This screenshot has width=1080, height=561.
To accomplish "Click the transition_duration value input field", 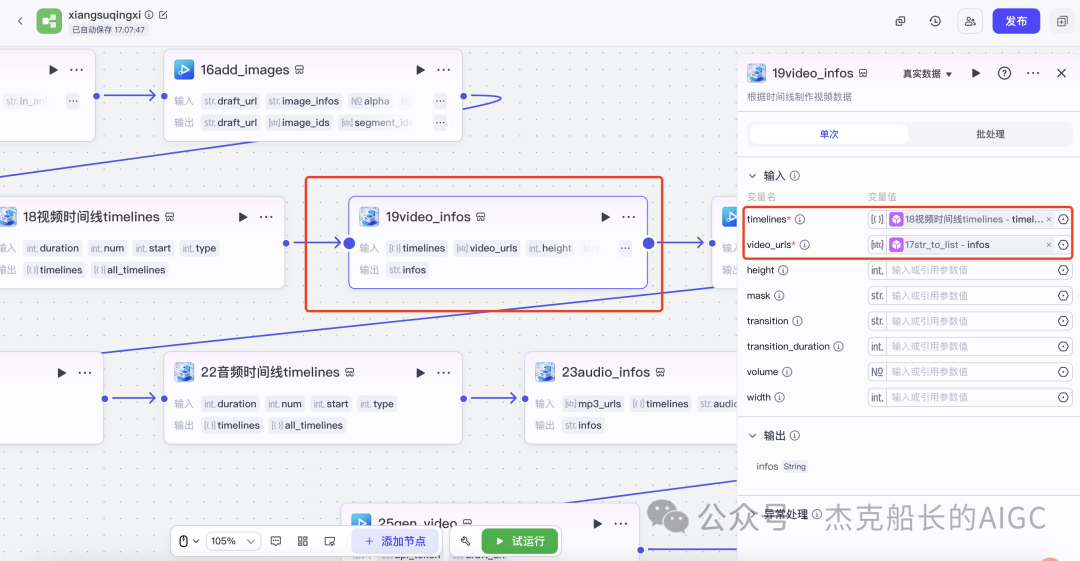I will click(x=970, y=347).
